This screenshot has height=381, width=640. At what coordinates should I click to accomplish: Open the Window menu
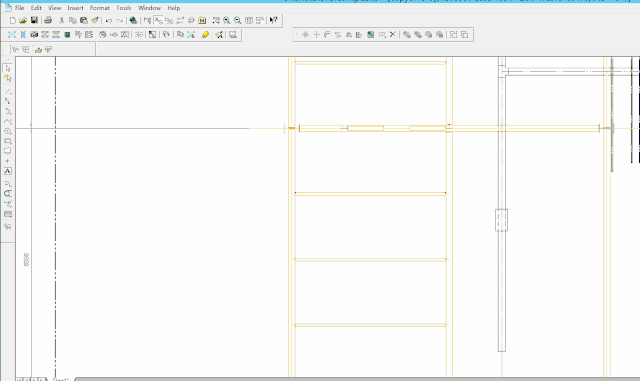point(149,8)
